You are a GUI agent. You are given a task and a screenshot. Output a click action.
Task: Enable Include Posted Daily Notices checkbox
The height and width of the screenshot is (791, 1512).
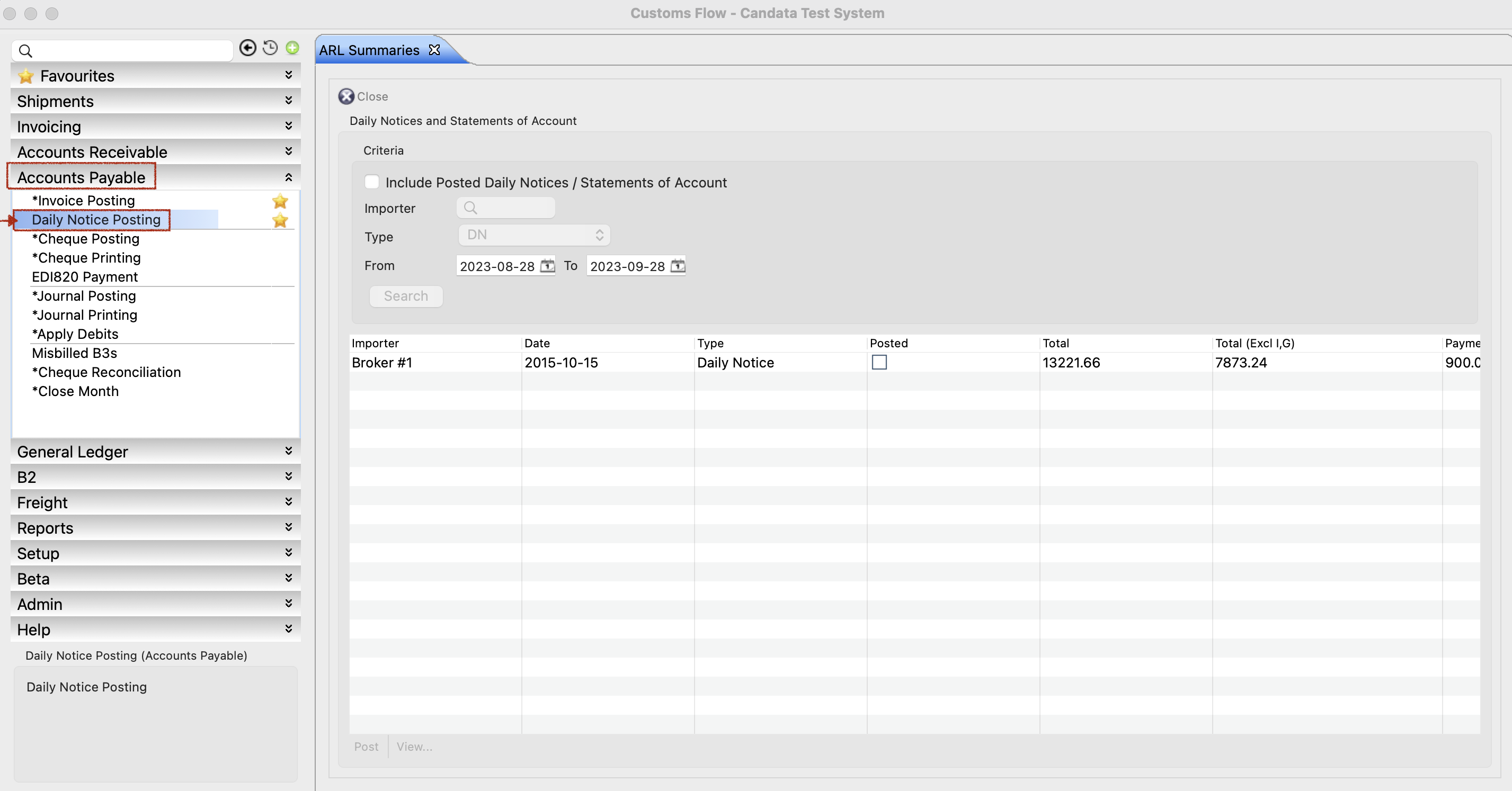click(x=371, y=182)
